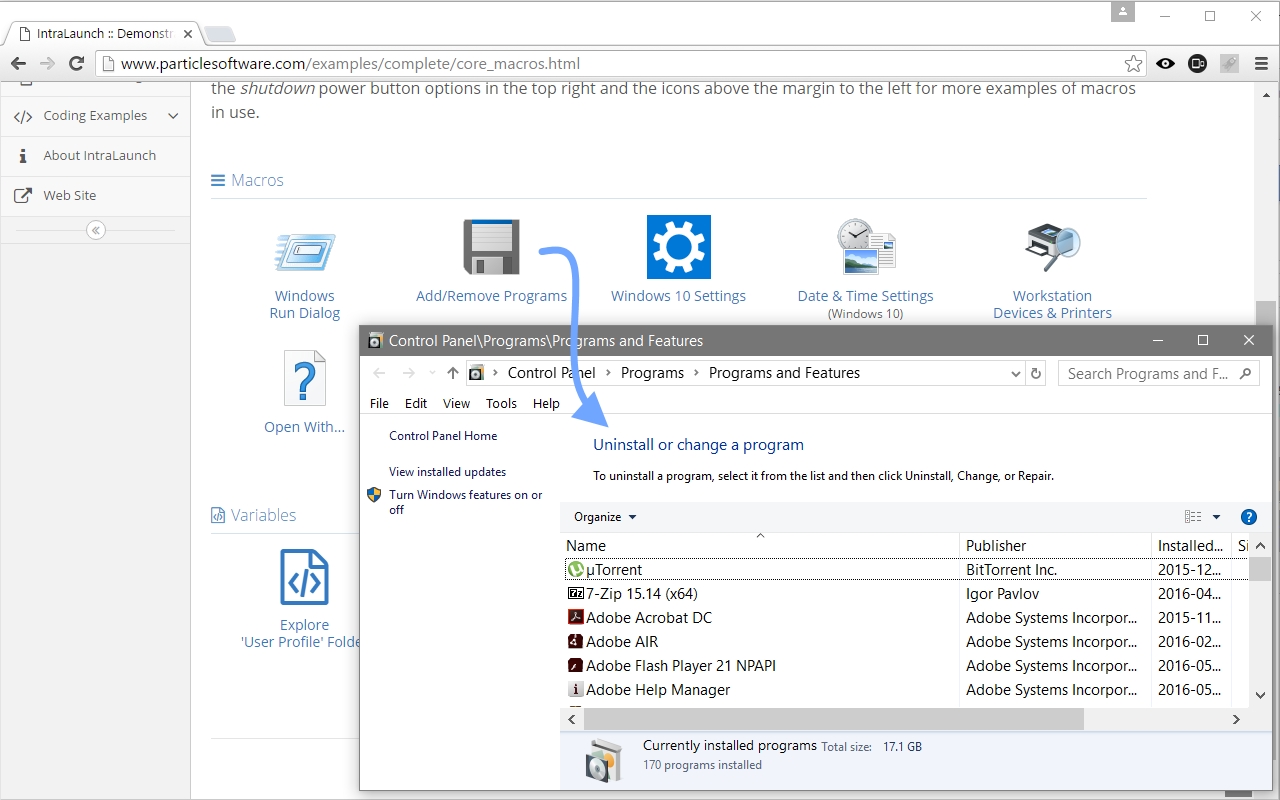Viewport: 1280px width, 800px height.
Task: Open the View menu
Action: pyautogui.click(x=456, y=404)
